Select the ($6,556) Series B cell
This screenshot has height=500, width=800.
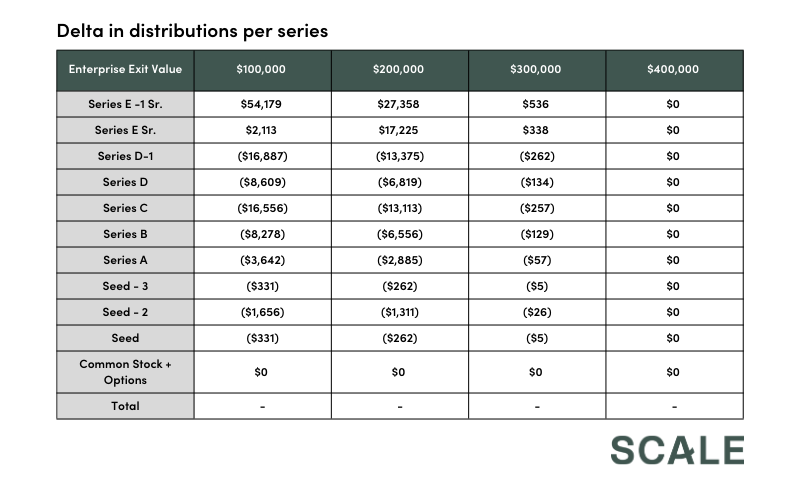click(399, 234)
